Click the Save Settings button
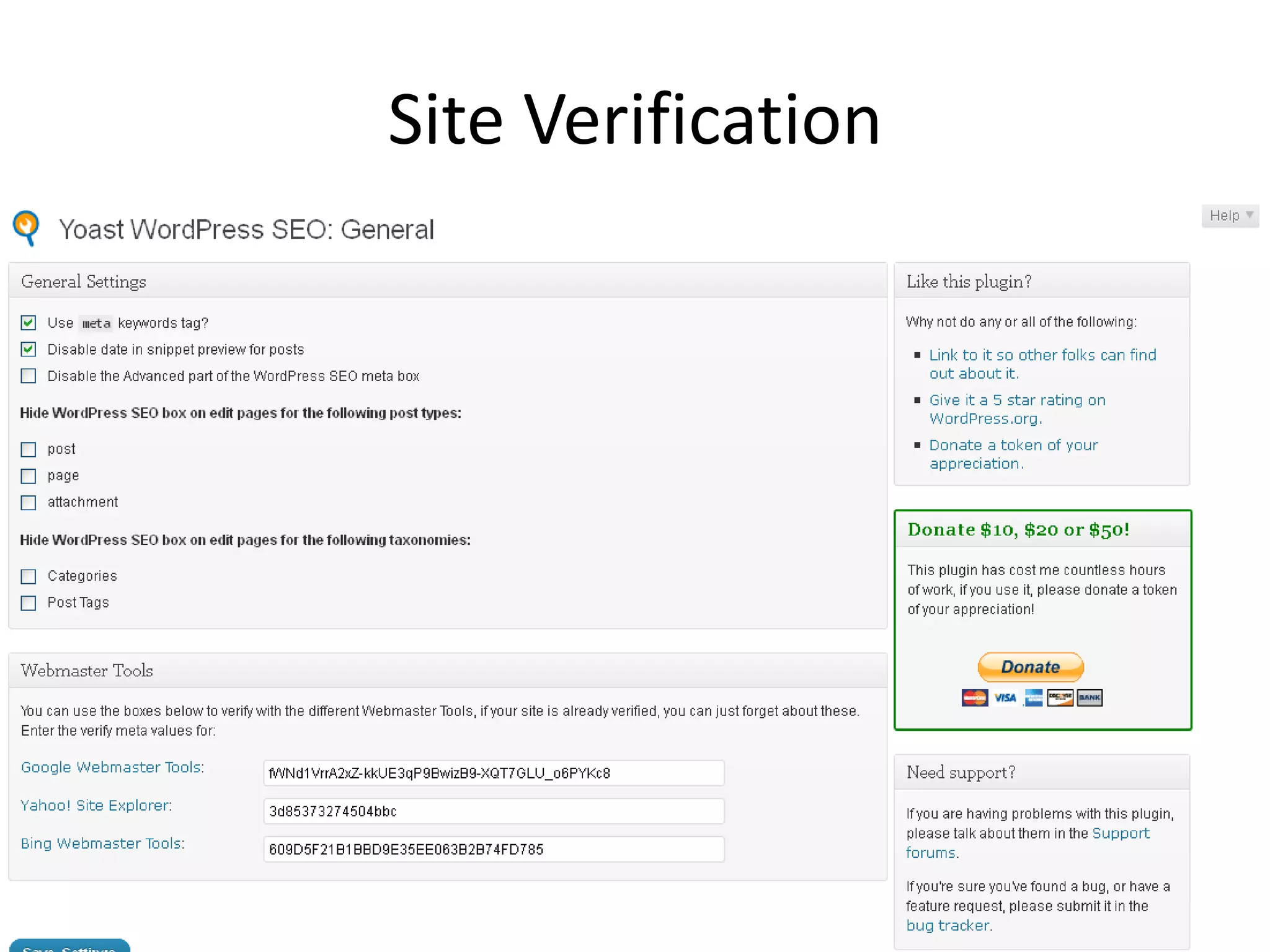Viewport: 1270px width, 952px height. (x=69, y=946)
